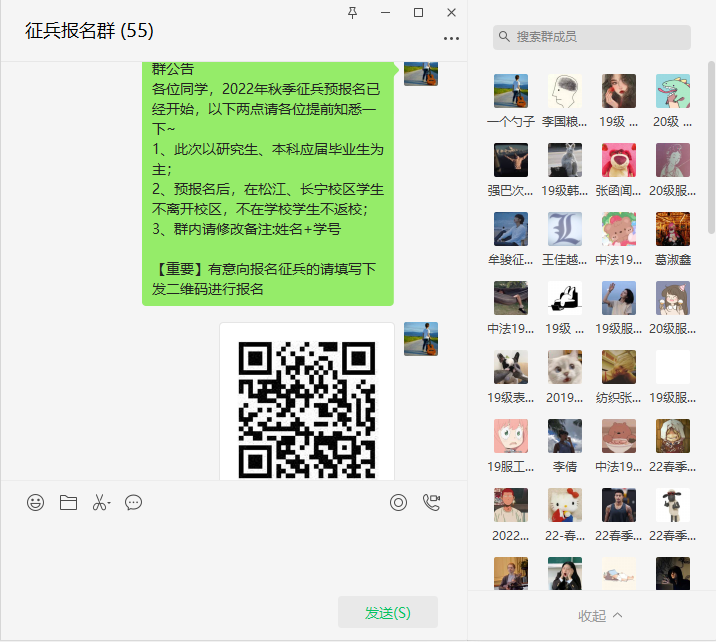Maximize the chat window

(x=418, y=12)
